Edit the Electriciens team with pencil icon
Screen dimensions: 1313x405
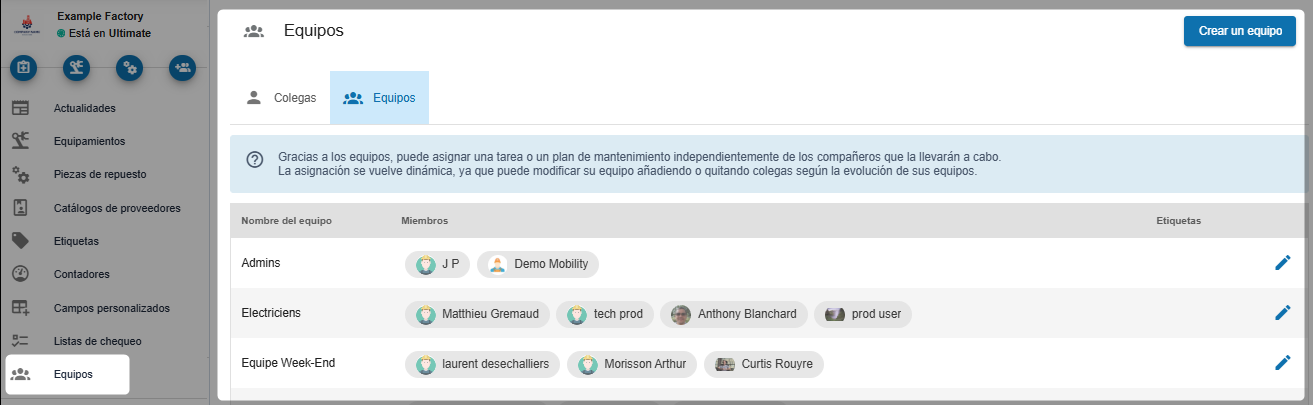coord(1283,313)
